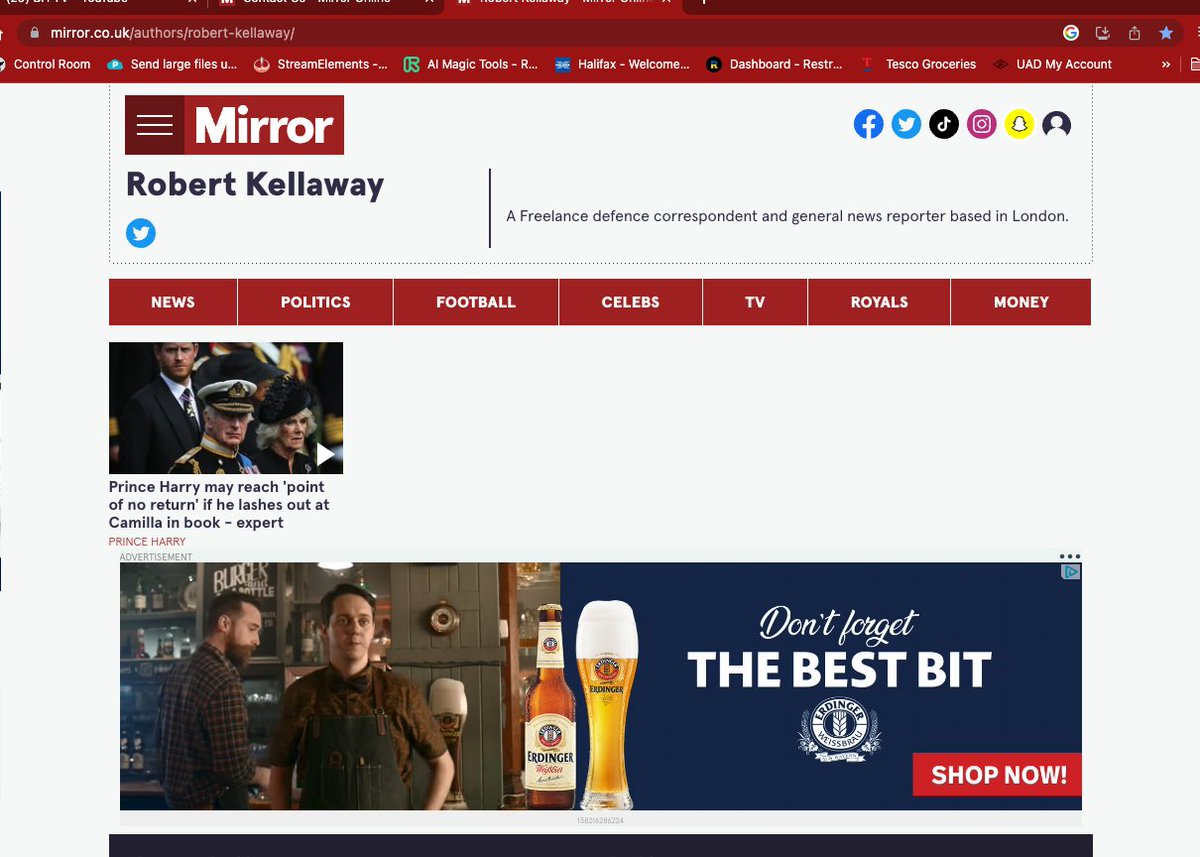
Task: Open Robert Kellaway's Twitter profile icon
Action: click(141, 234)
